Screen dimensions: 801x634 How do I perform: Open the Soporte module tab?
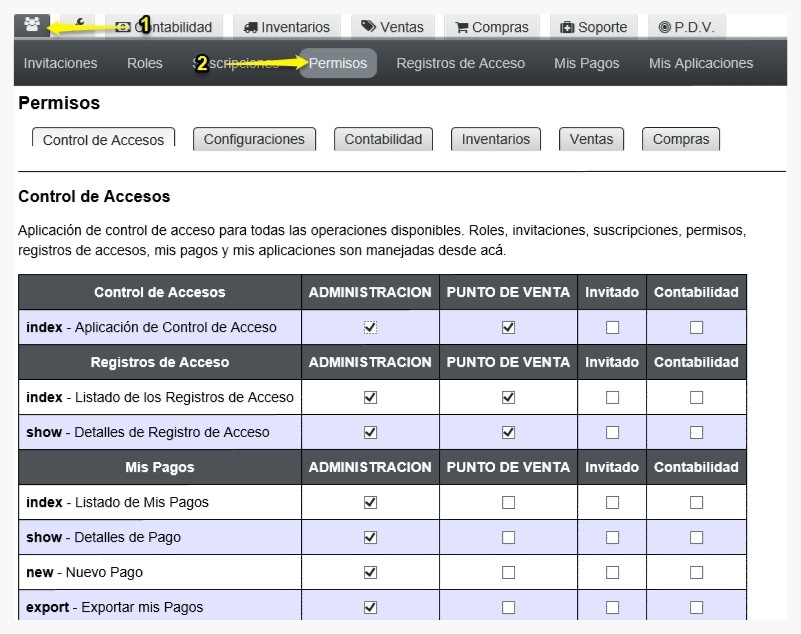tap(594, 27)
